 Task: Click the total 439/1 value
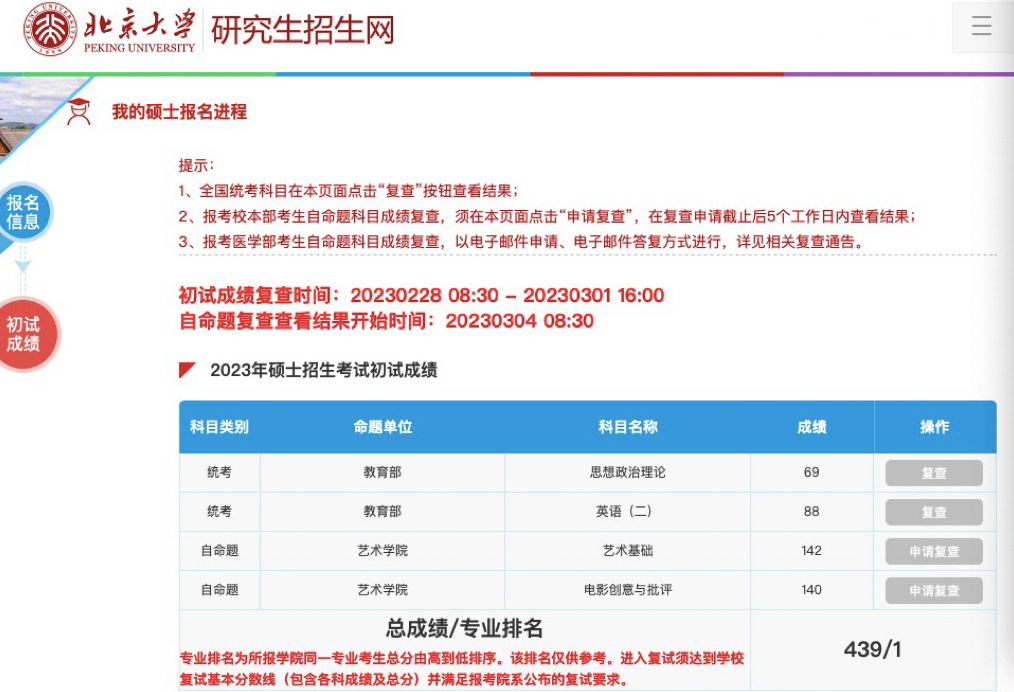click(x=872, y=649)
